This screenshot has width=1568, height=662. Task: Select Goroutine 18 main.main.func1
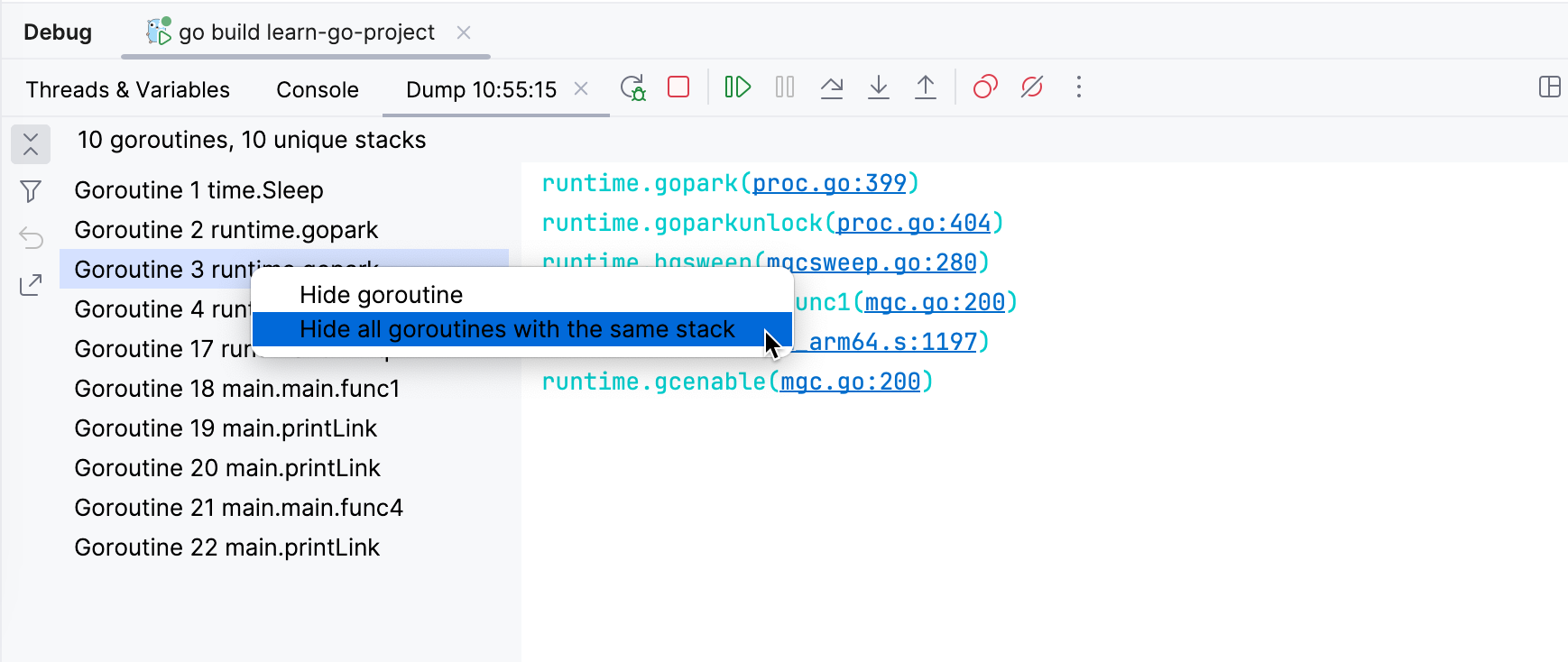[284, 389]
